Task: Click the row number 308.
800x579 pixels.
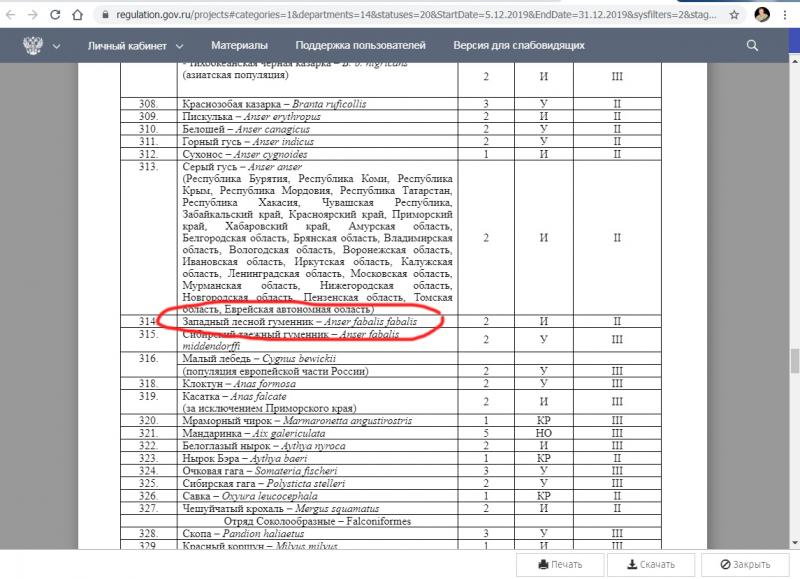Action: click(x=148, y=104)
